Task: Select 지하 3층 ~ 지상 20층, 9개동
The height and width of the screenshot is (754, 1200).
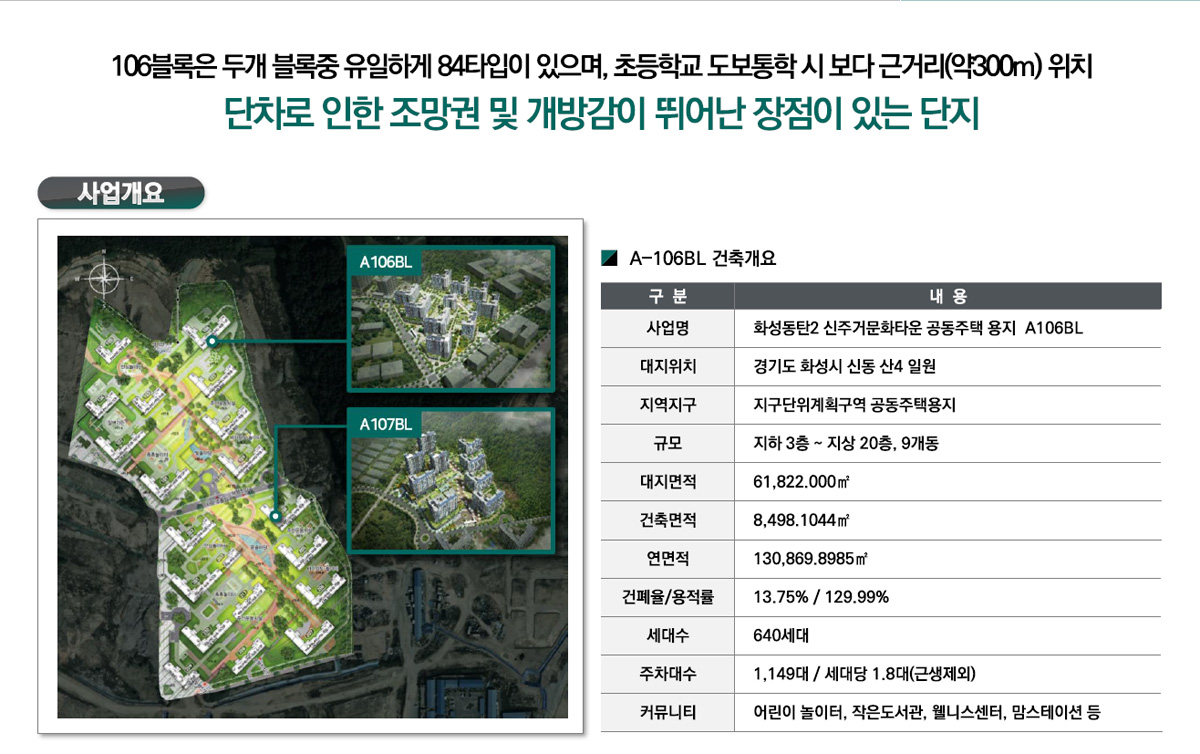Action: (x=845, y=443)
